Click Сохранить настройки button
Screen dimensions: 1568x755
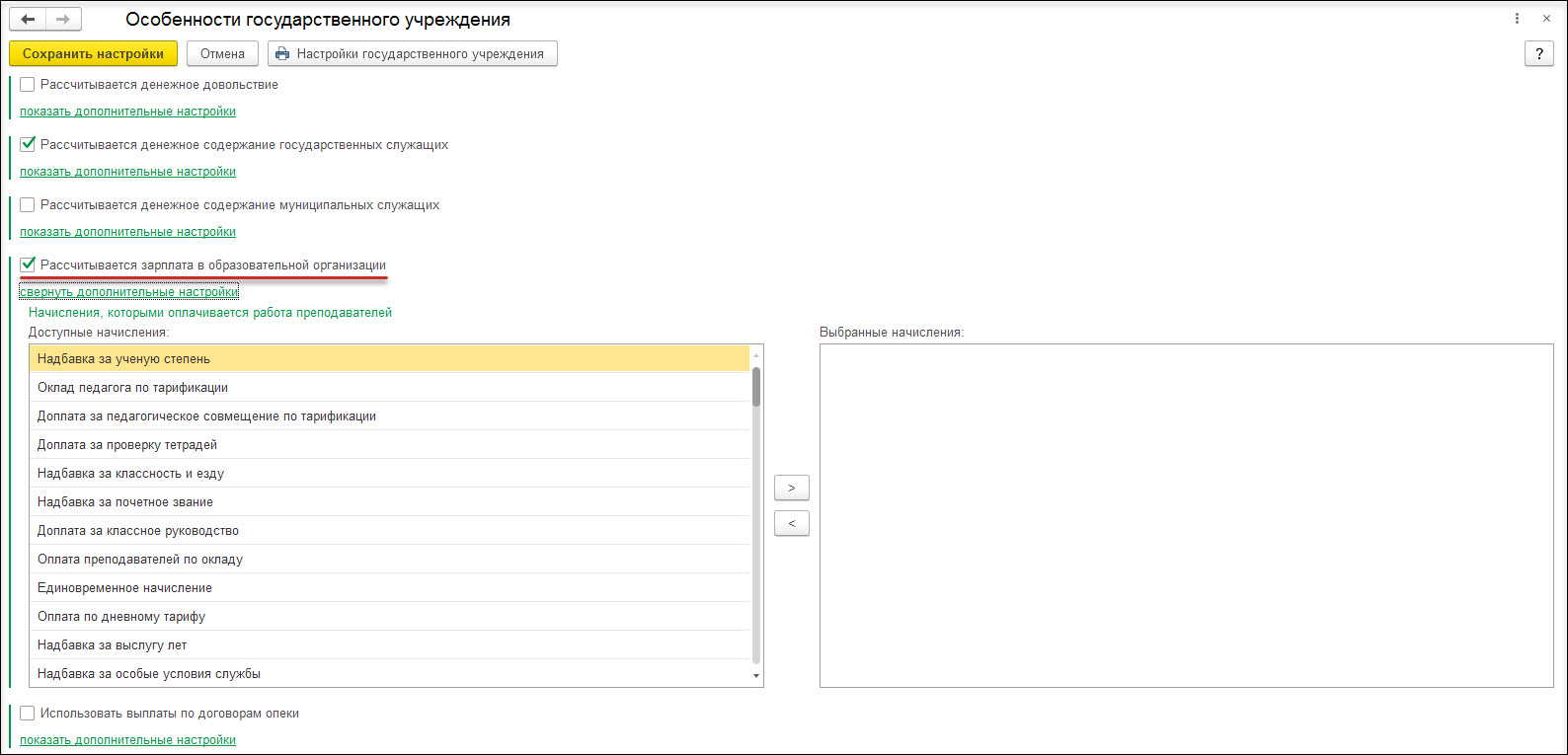(x=94, y=53)
